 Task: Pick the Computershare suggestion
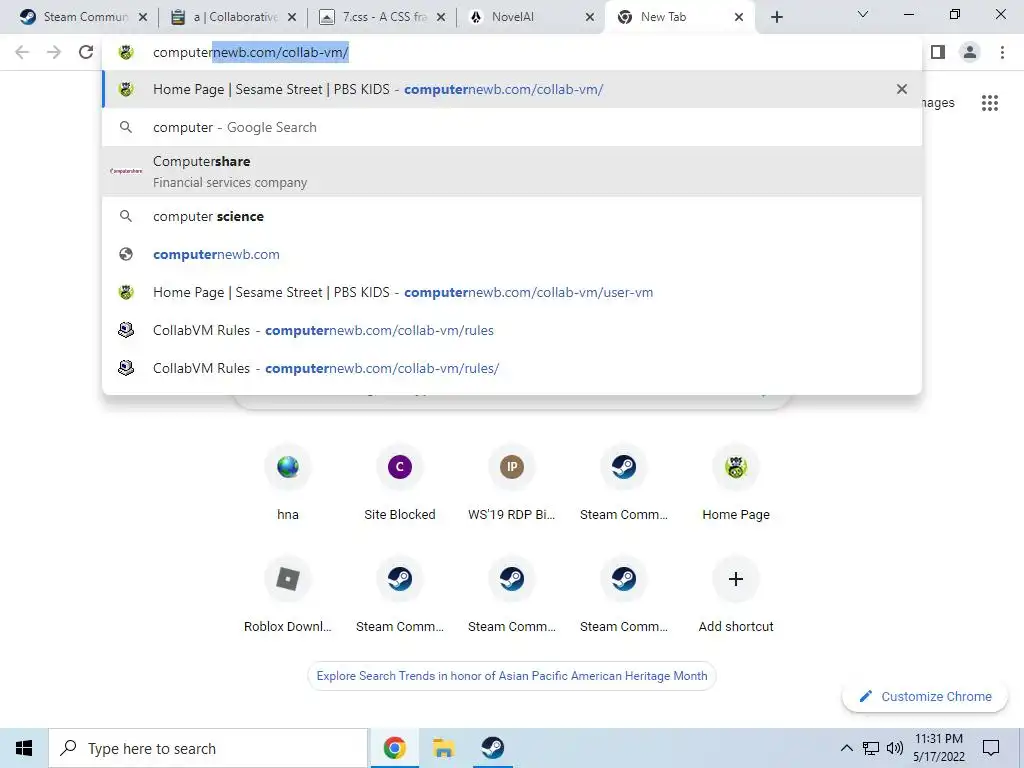click(512, 171)
